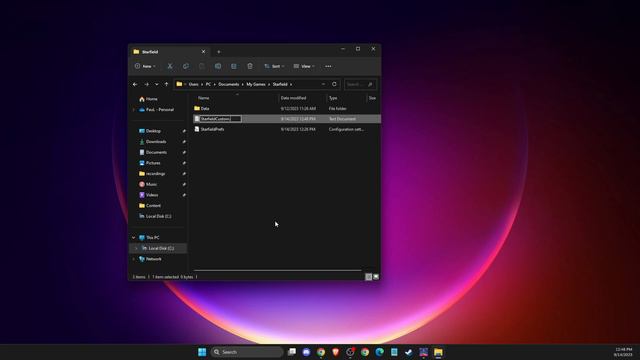Open recent locations dropdown chevron
640x360 pixels.
(x=156, y=84)
